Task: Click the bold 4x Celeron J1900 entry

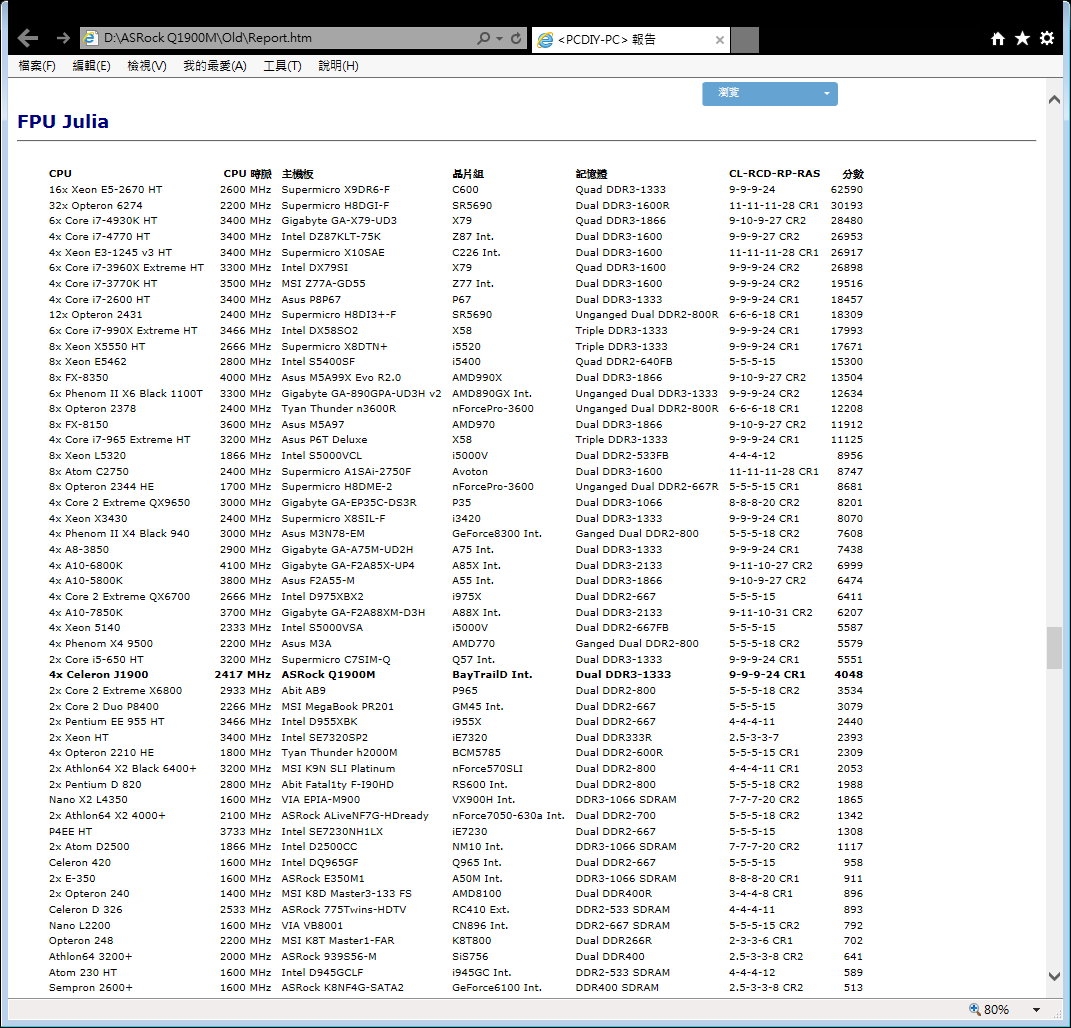Action: click(x=98, y=674)
